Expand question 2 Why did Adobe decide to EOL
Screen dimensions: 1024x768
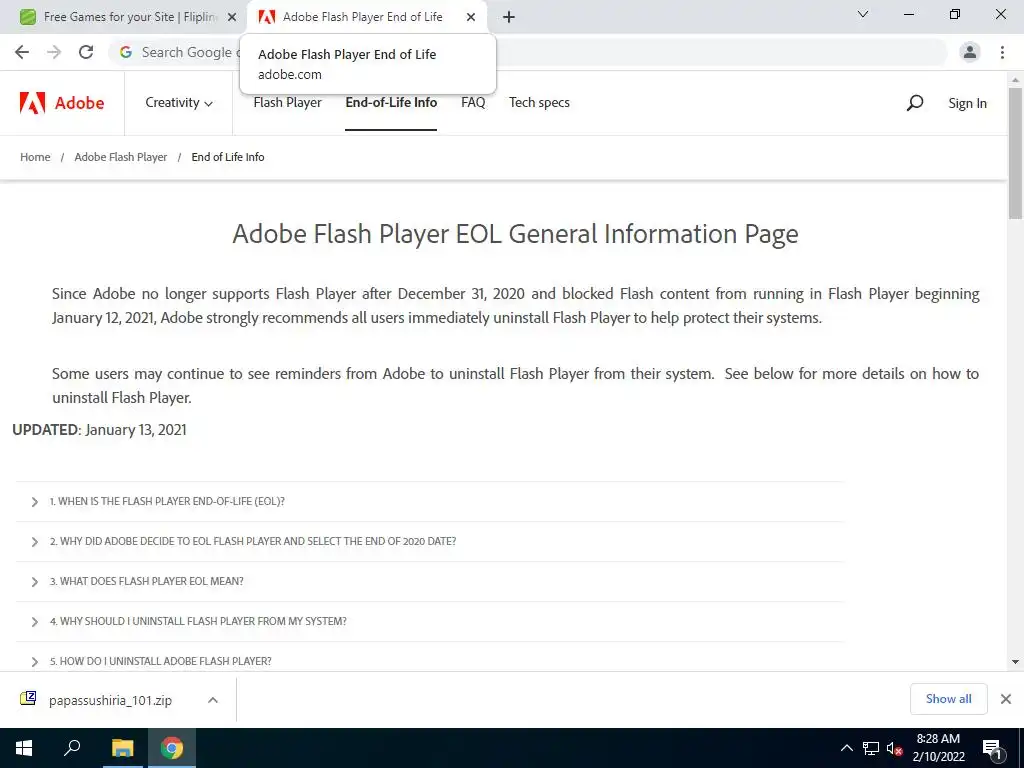coord(429,541)
